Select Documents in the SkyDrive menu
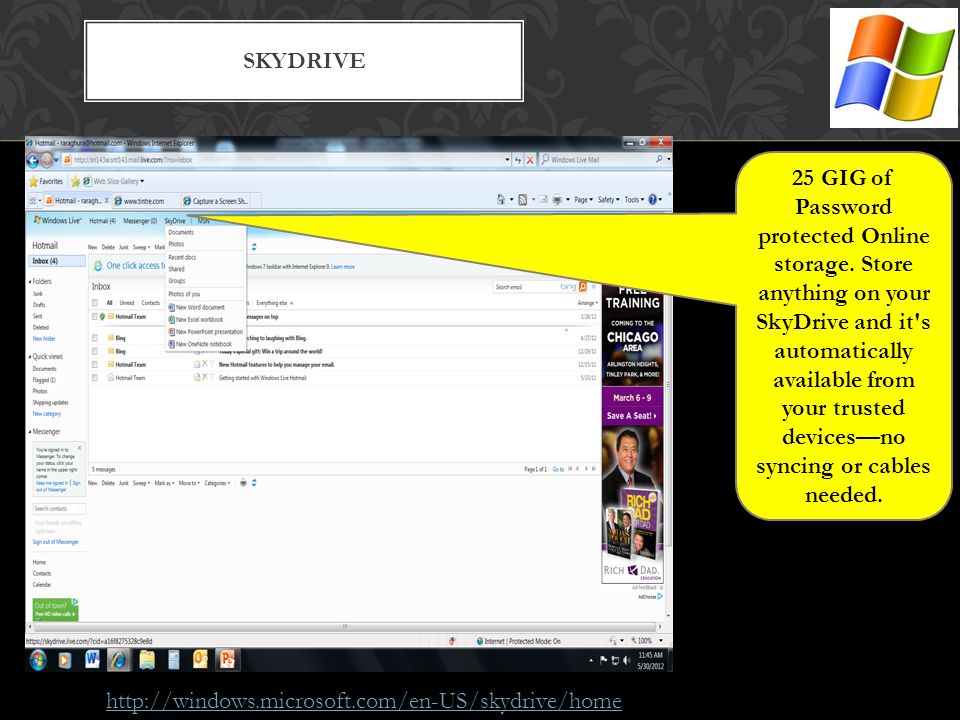The height and width of the screenshot is (720, 960). click(x=181, y=233)
